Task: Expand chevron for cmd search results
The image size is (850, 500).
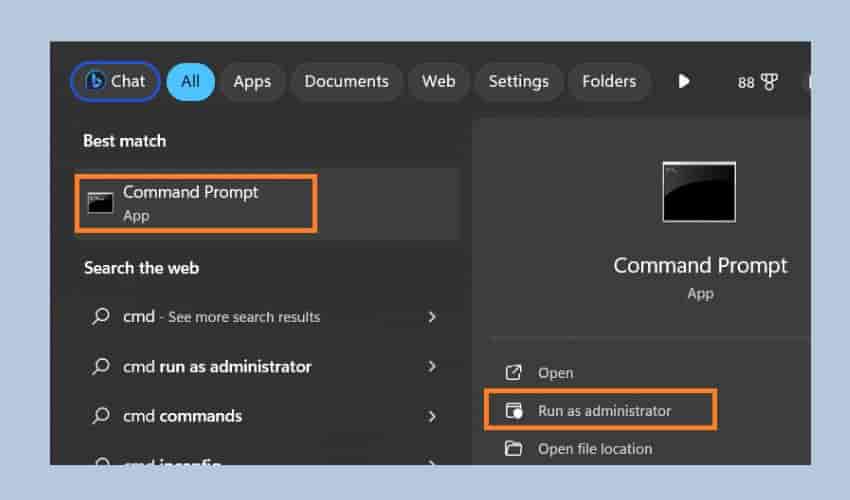Action: point(432,317)
